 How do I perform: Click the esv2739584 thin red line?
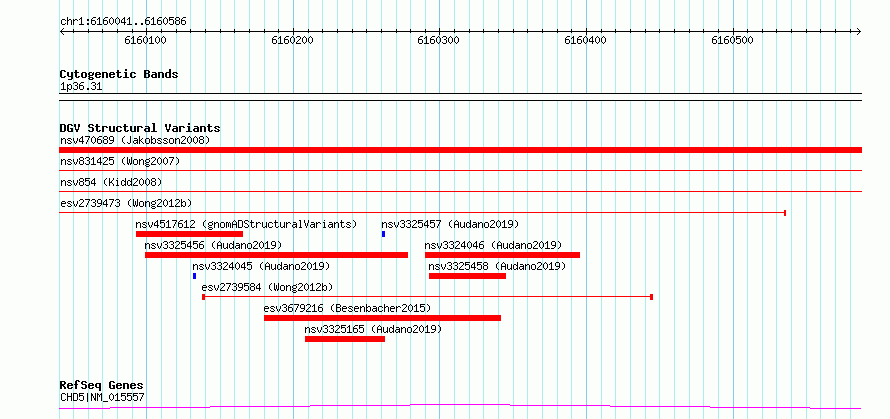point(427,297)
